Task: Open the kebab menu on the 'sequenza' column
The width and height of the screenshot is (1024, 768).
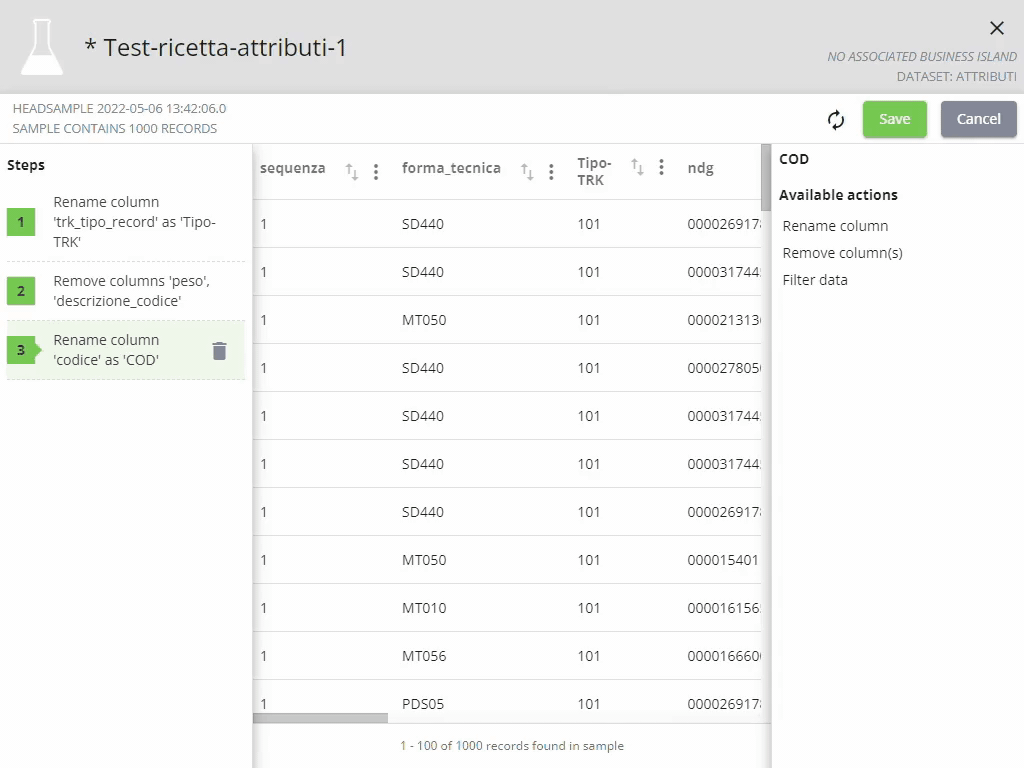Action: point(375,171)
